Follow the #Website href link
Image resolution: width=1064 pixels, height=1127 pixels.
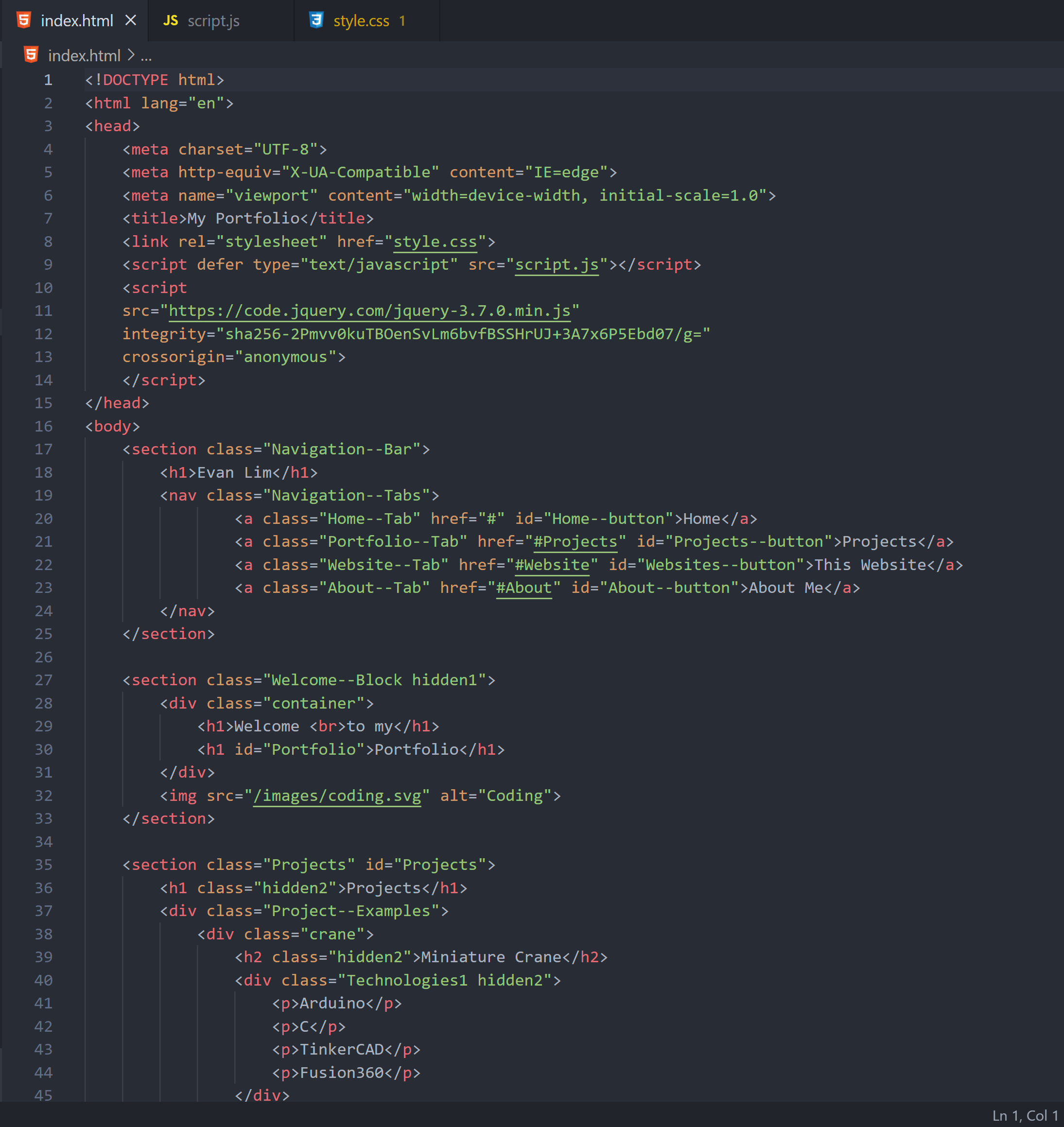tap(552, 565)
